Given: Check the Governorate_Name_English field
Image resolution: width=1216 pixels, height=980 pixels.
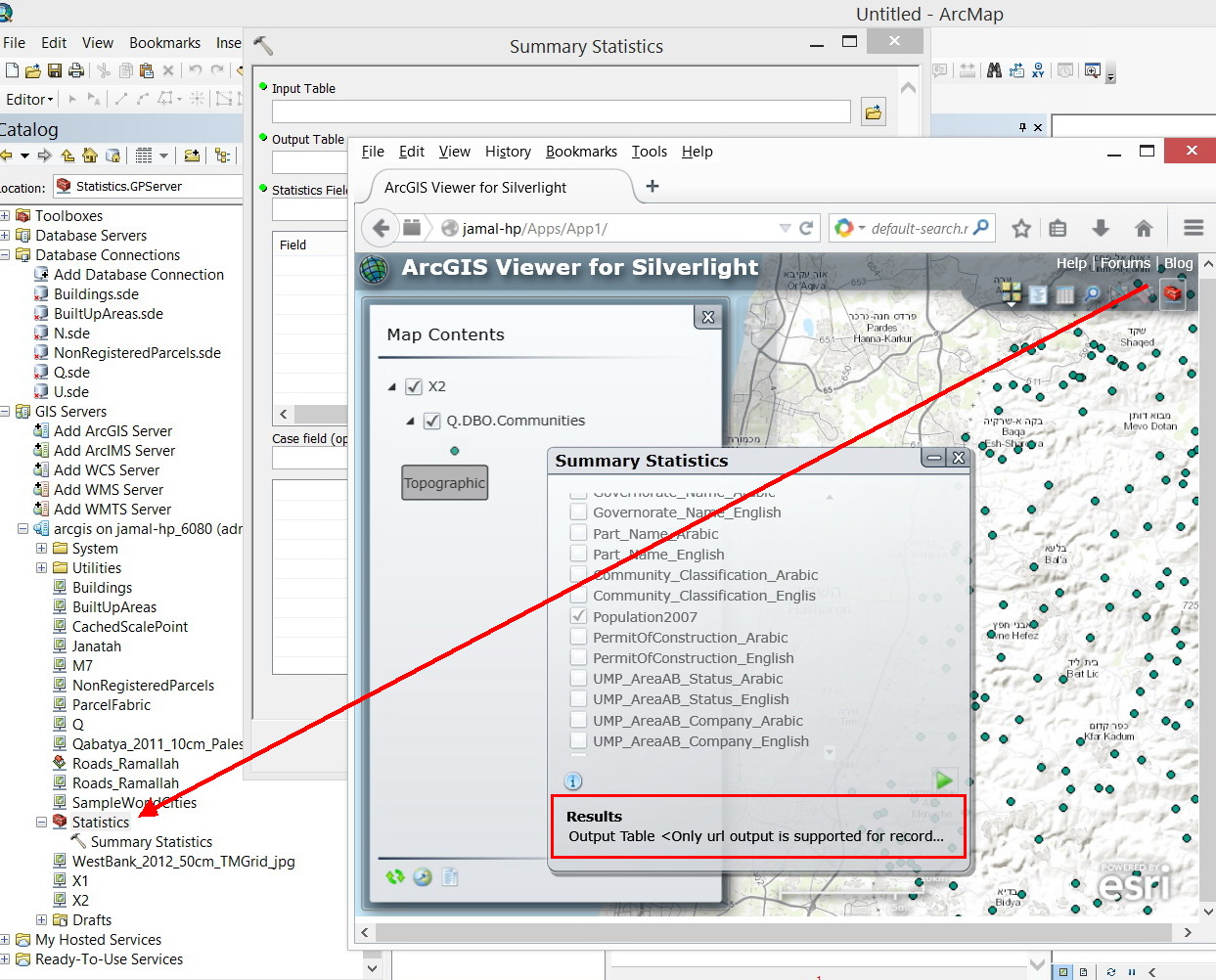Looking at the screenshot, I should 578,512.
